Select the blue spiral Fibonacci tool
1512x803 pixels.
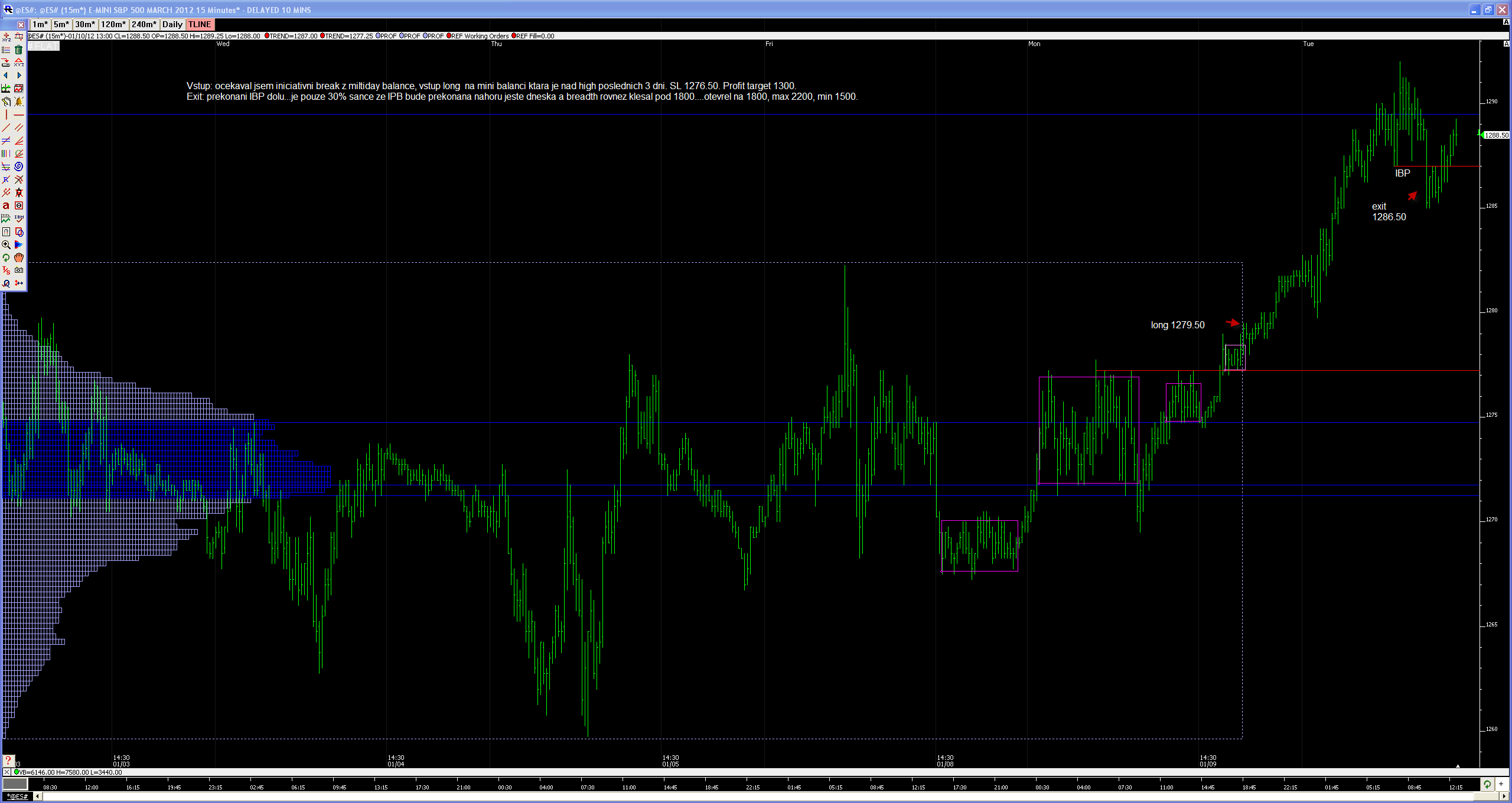[19, 167]
